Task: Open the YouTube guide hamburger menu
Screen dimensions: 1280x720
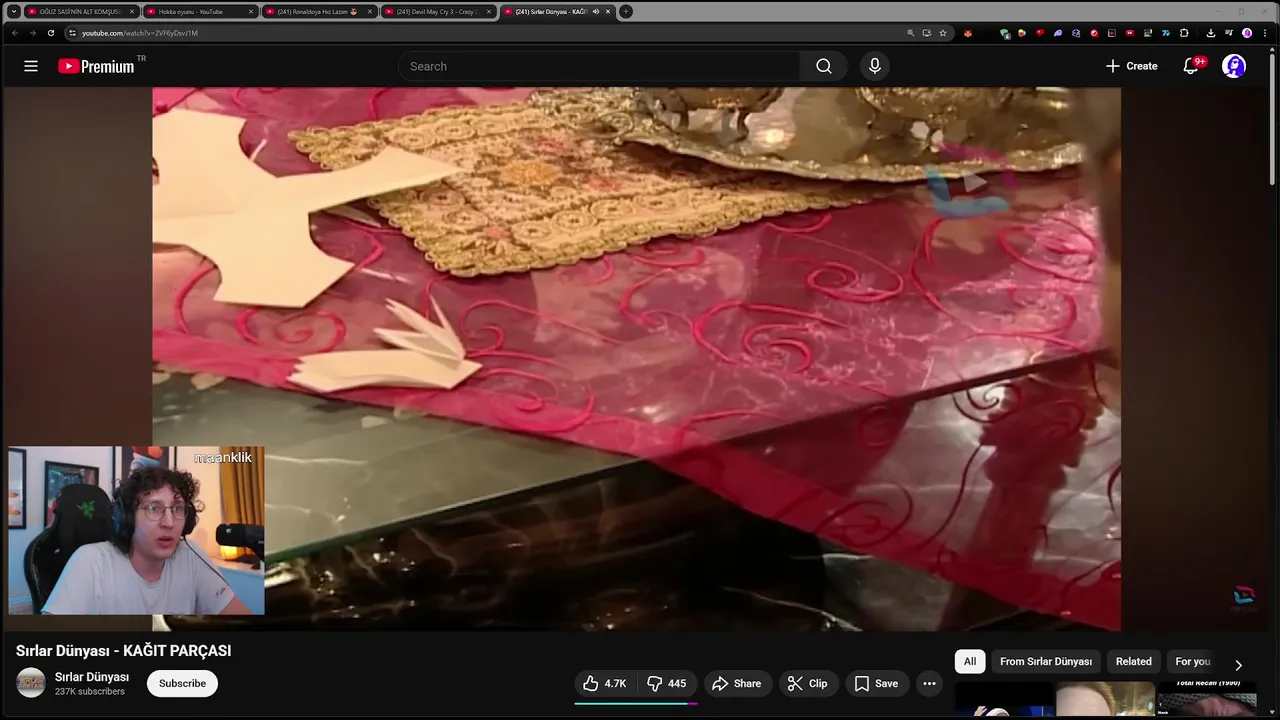Action: (x=31, y=66)
